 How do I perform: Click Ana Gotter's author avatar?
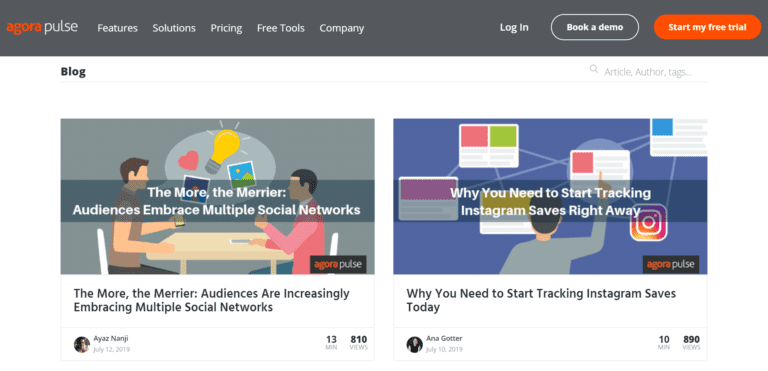(x=414, y=345)
